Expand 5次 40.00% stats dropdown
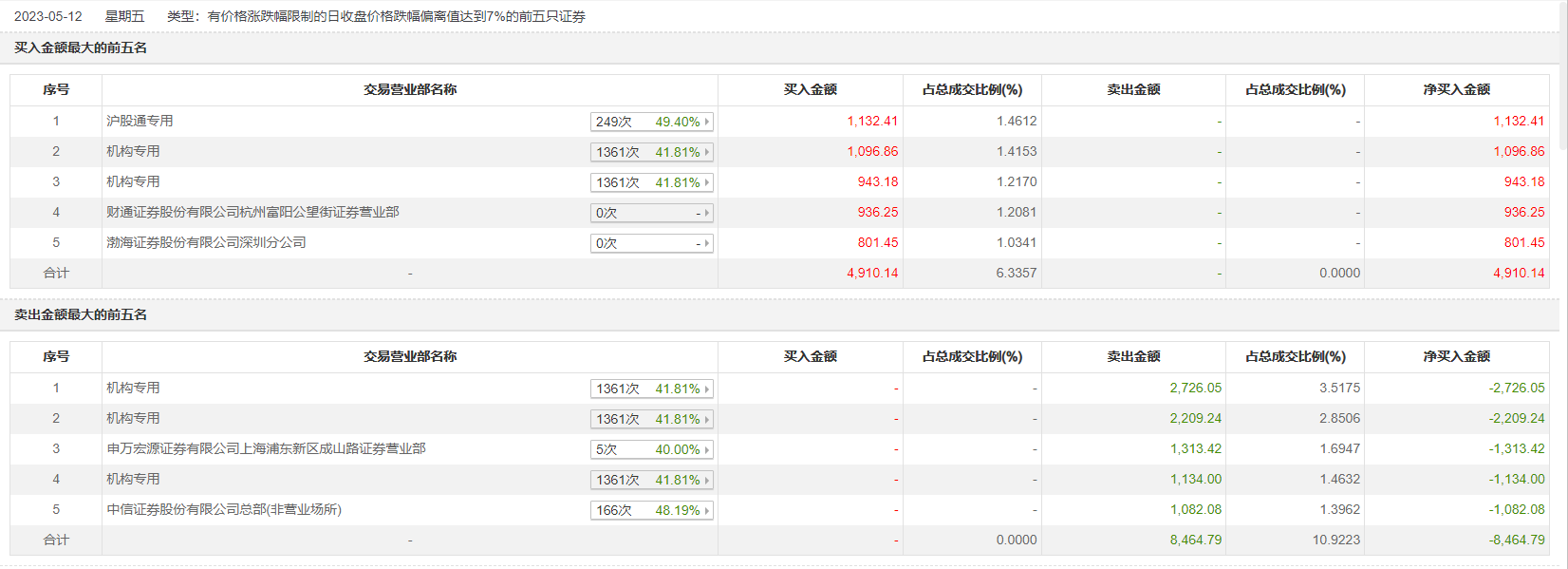Image resolution: width=1568 pixels, height=569 pixels. pyautogui.click(x=651, y=449)
